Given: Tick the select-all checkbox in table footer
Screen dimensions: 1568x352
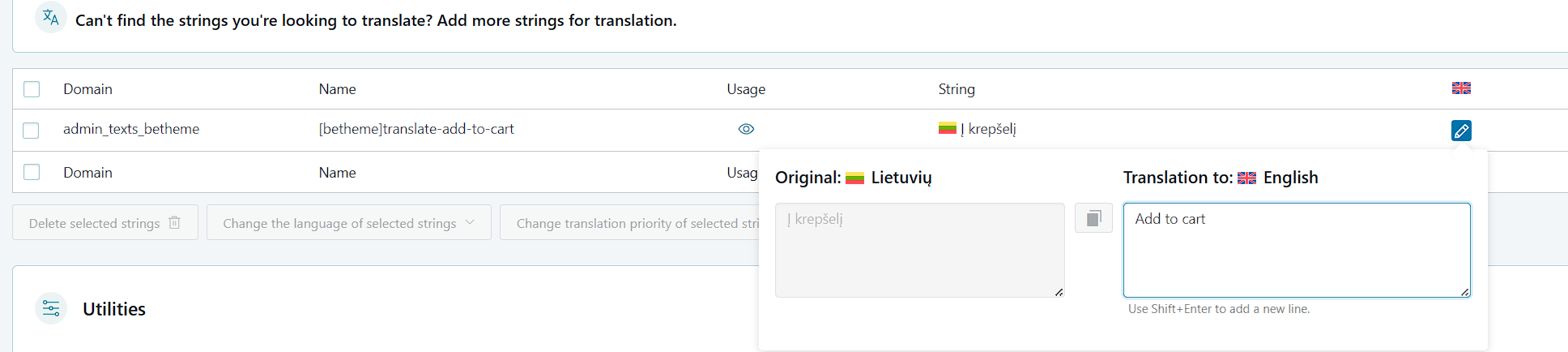Looking at the screenshot, I should coord(32,172).
